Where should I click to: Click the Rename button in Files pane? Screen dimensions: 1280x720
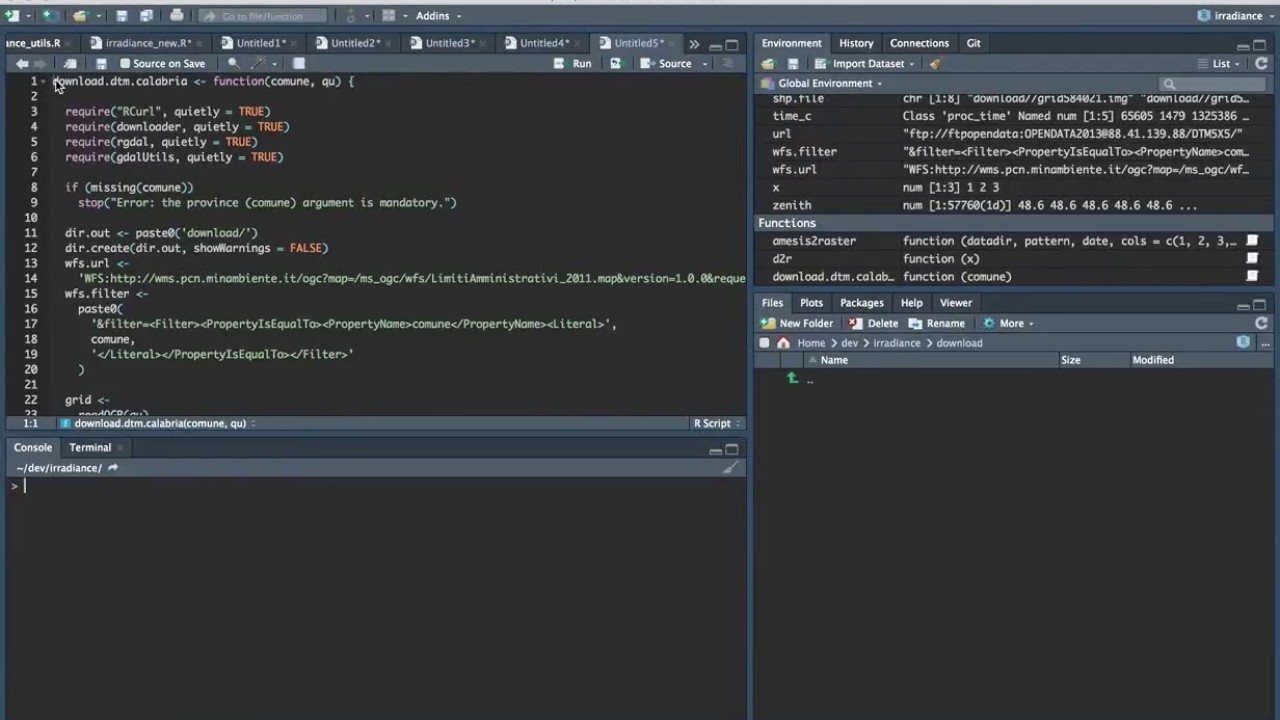coord(937,323)
